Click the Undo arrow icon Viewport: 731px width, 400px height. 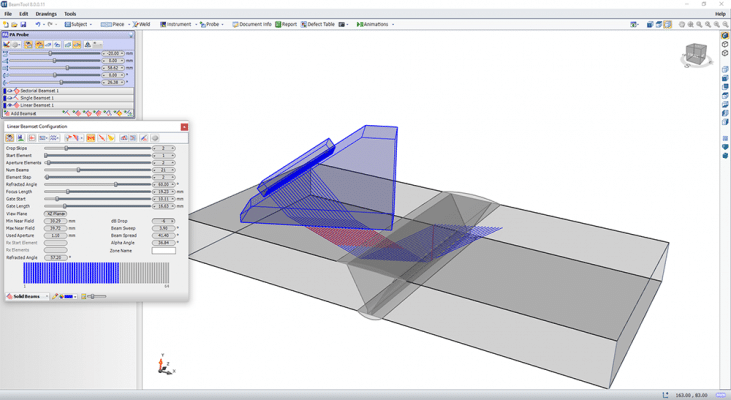click(38, 24)
